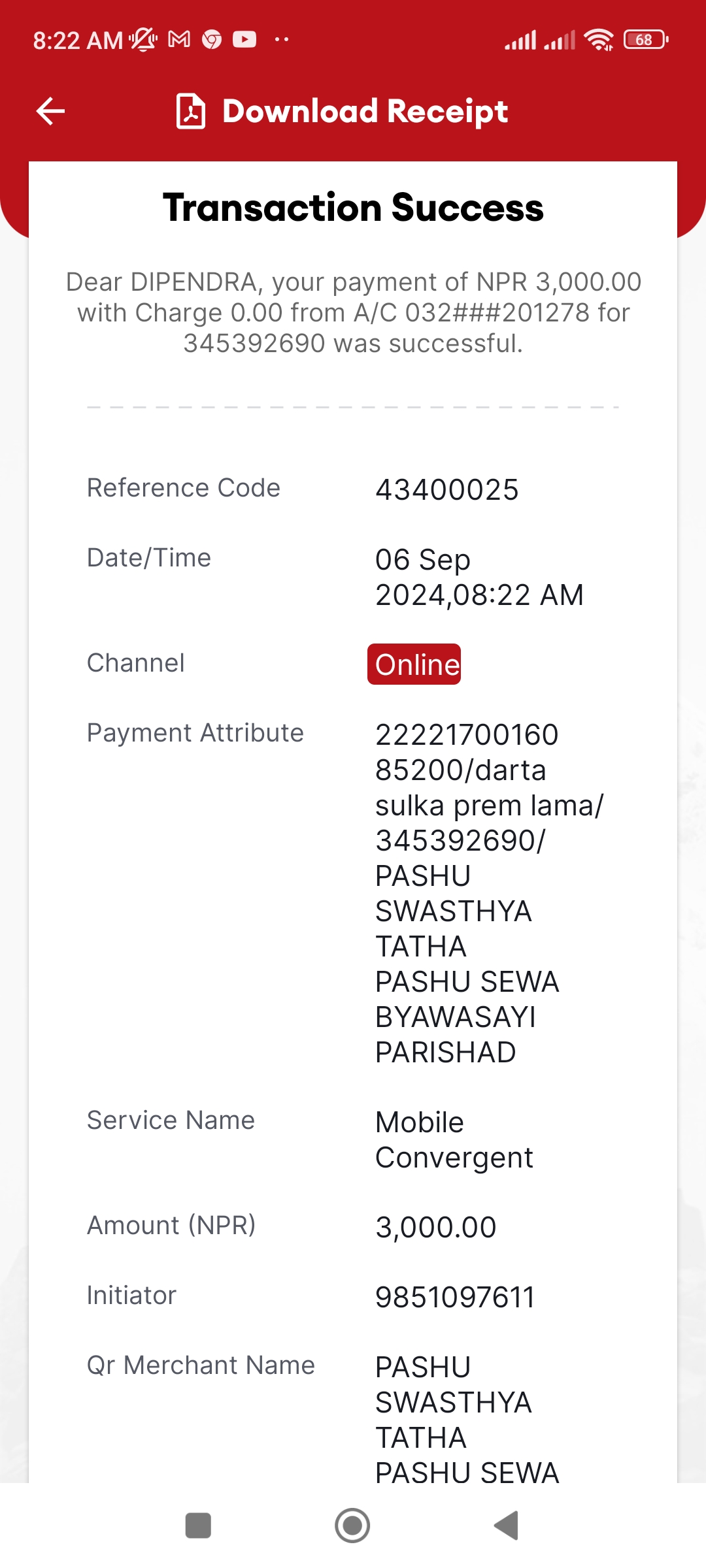Viewport: 706px width, 1568px height.
Task: Tap initiator number 9851097611
Action: tap(455, 1297)
